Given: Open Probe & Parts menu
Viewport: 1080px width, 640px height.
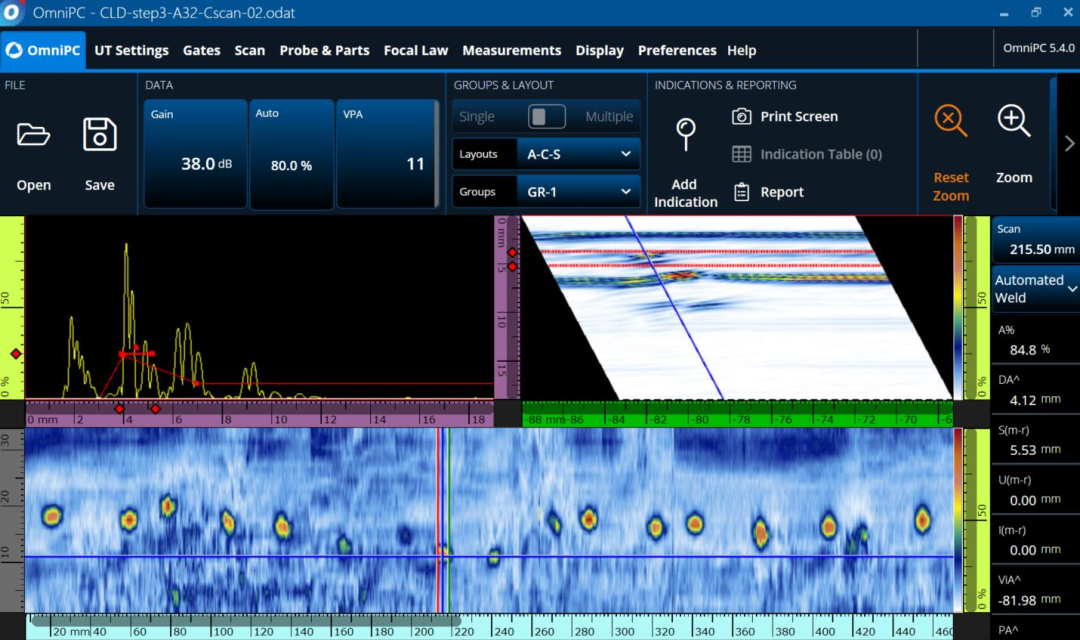Looking at the screenshot, I should tap(324, 50).
